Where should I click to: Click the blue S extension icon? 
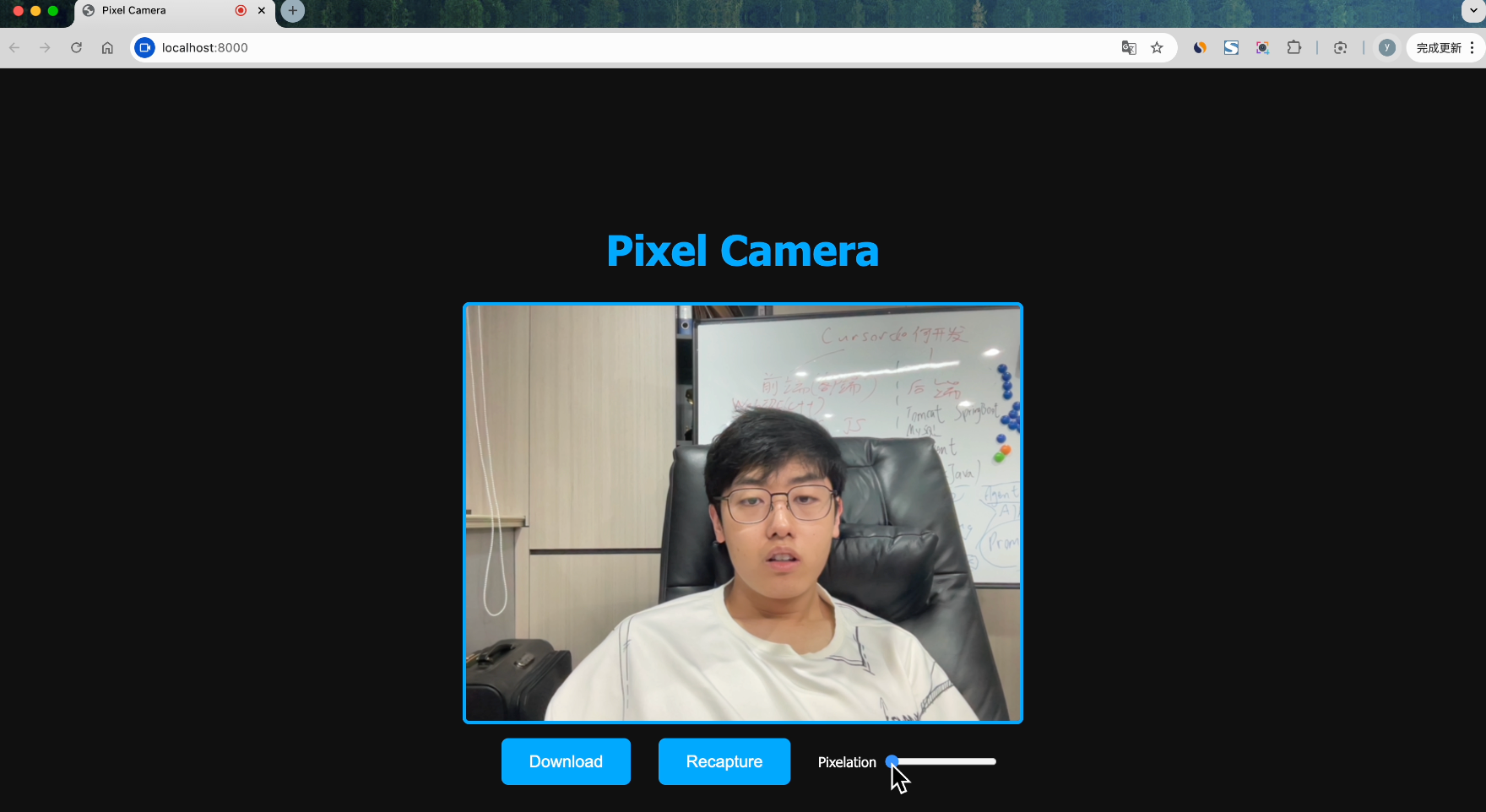[x=1231, y=48]
